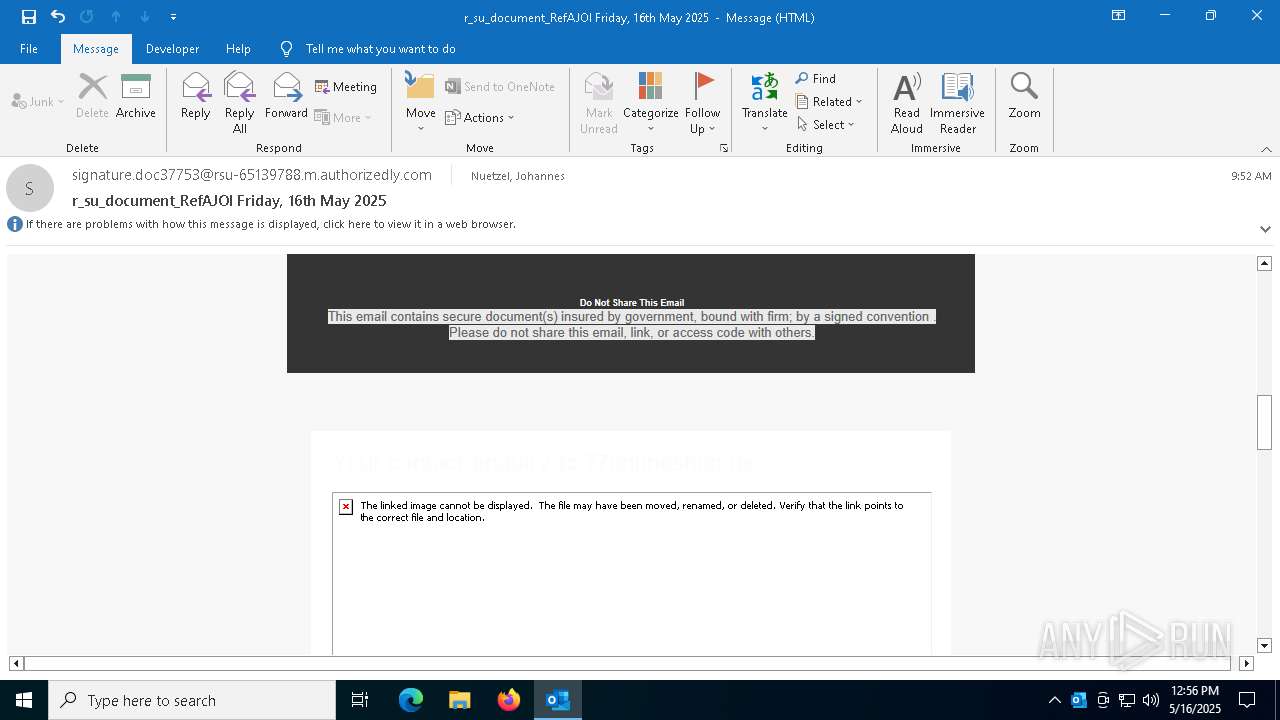Click the taskbar search box

[192, 700]
